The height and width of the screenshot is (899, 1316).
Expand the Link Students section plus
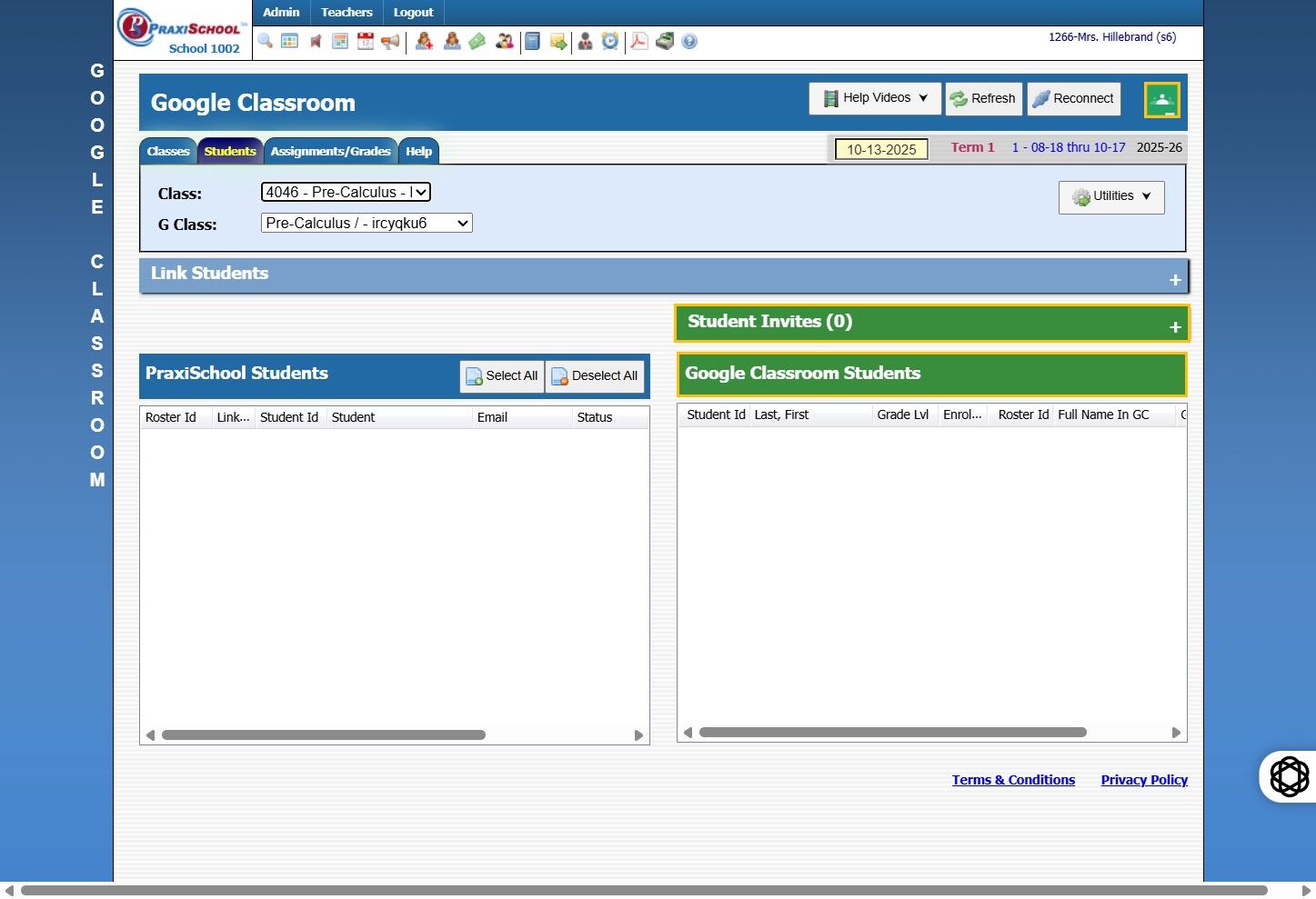1175,280
